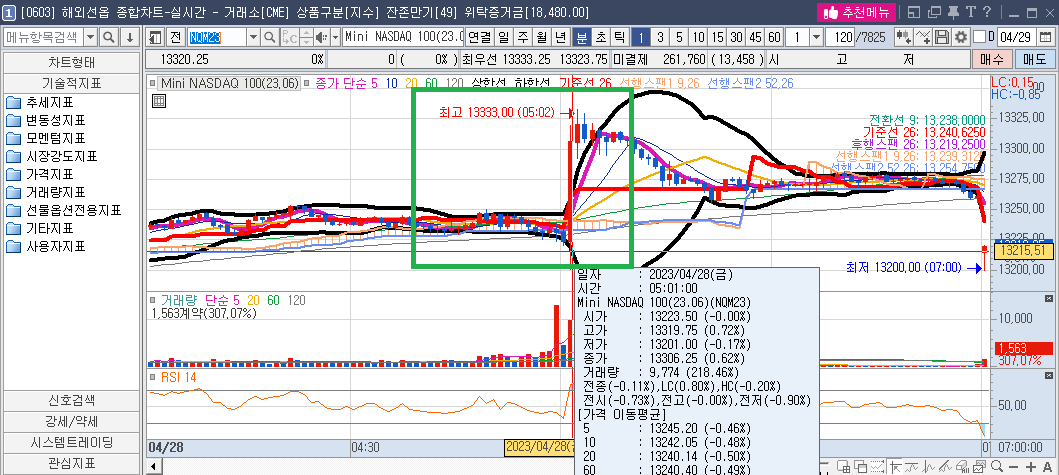Screen dimensions: 1059x475
Task: Open chart settings gear icon
Action: pos(960,36)
